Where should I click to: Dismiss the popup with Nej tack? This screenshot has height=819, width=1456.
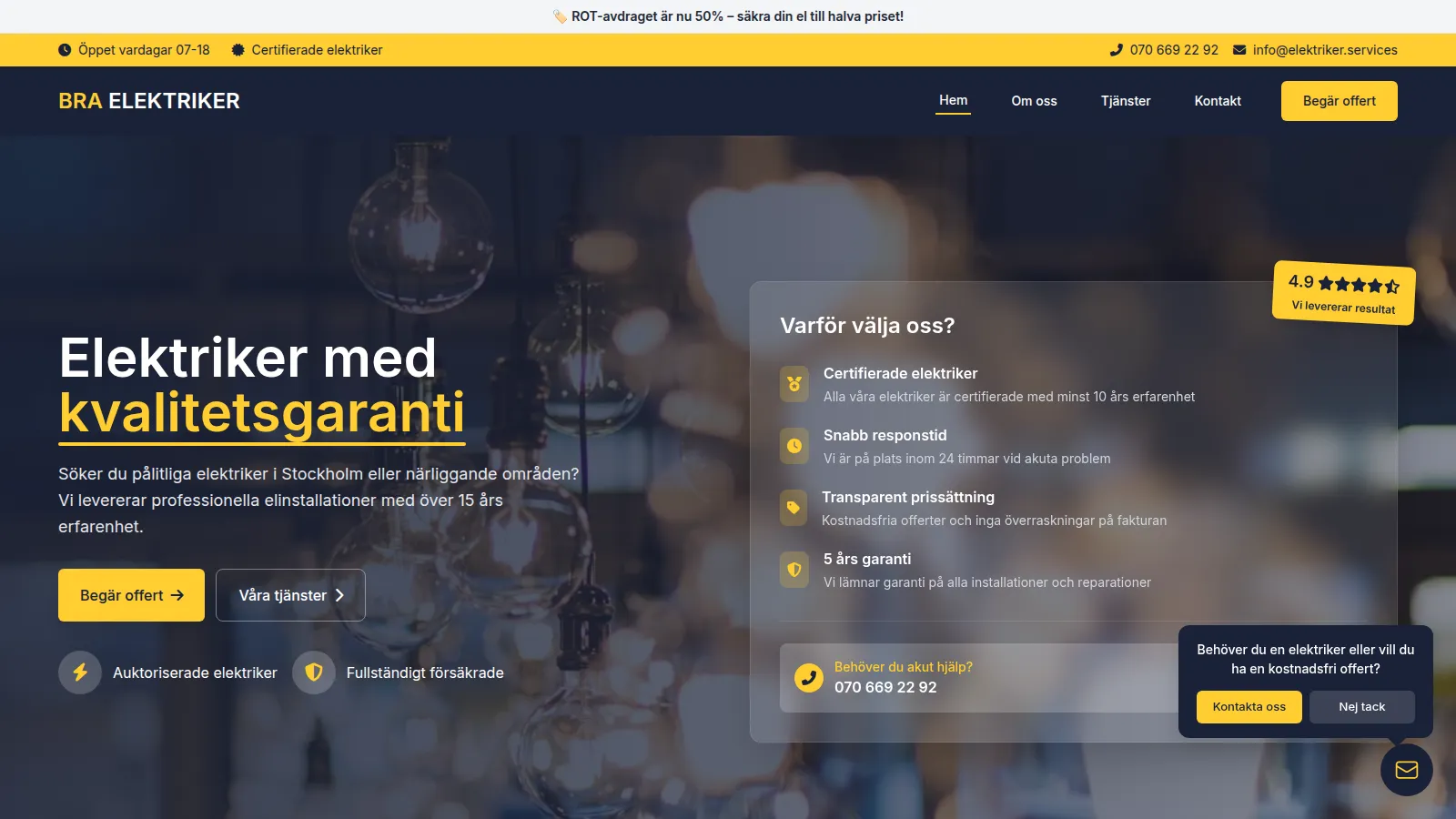(x=1361, y=707)
